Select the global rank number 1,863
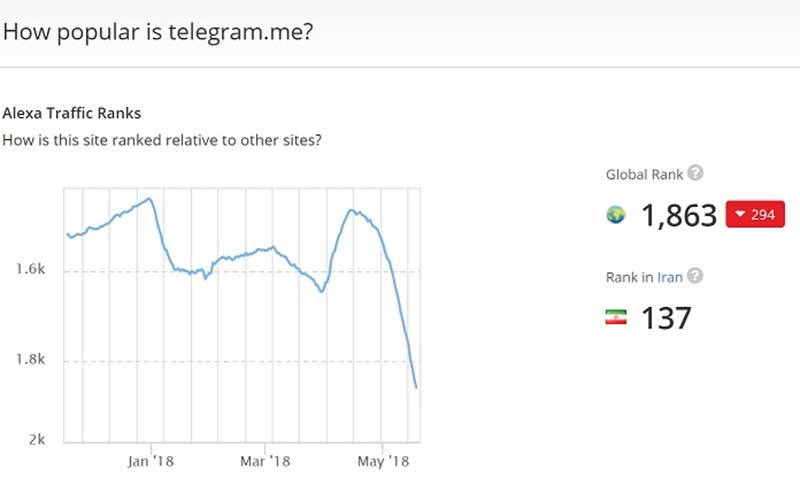 click(679, 214)
